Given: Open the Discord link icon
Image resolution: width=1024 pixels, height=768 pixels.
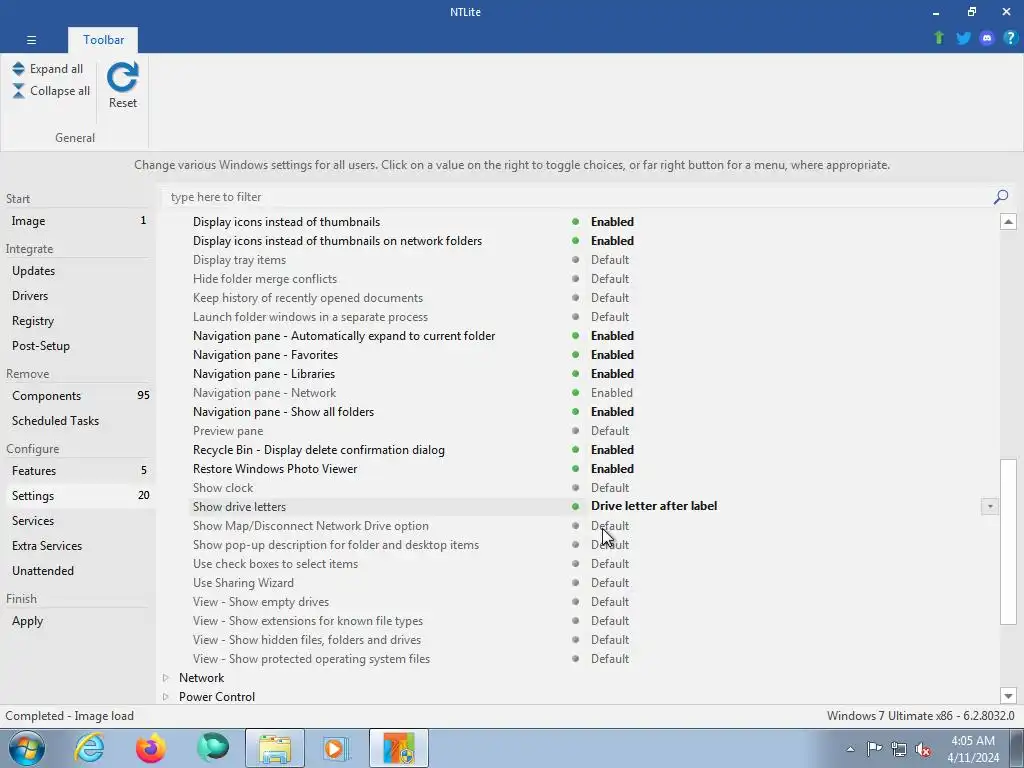Looking at the screenshot, I should [x=987, y=38].
